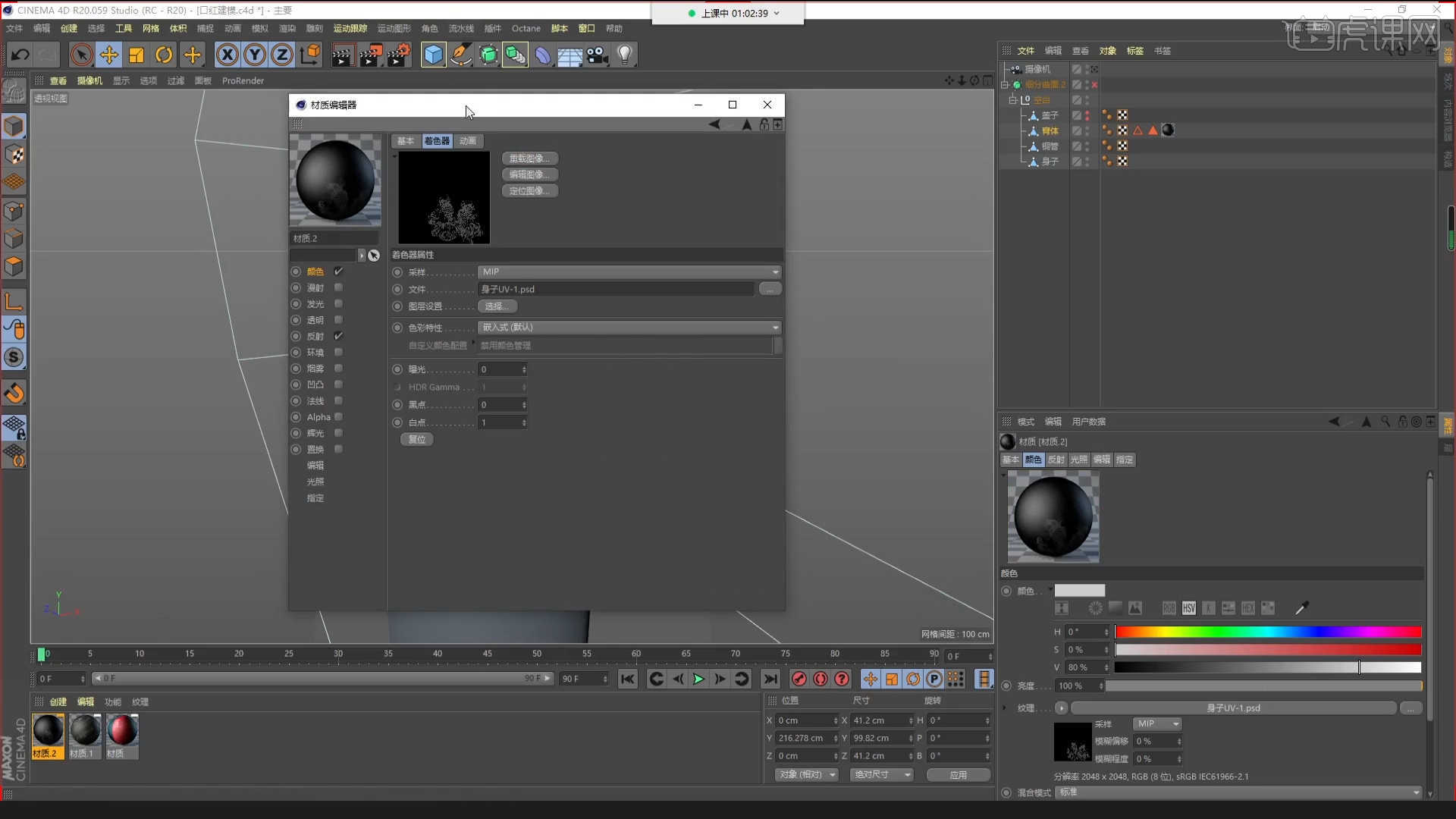Enable the 透明 channel checkbox
The height and width of the screenshot is (819, 1456).
(x=338, y=320)
